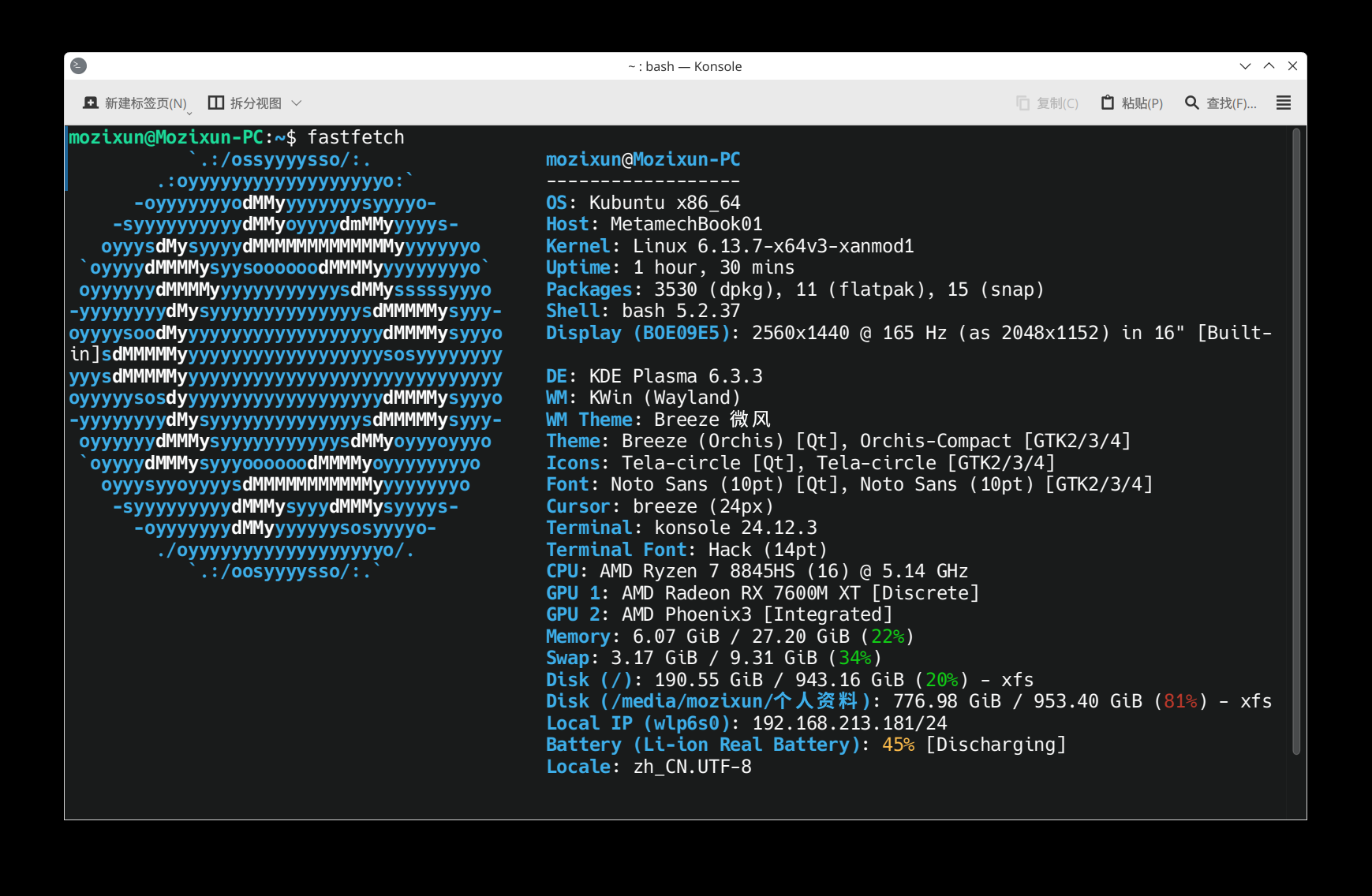Expand the new tab dropdown arrow
The width and height of the screenshot is (1372, 896).
pyautogui.click(x=189, y=113)
